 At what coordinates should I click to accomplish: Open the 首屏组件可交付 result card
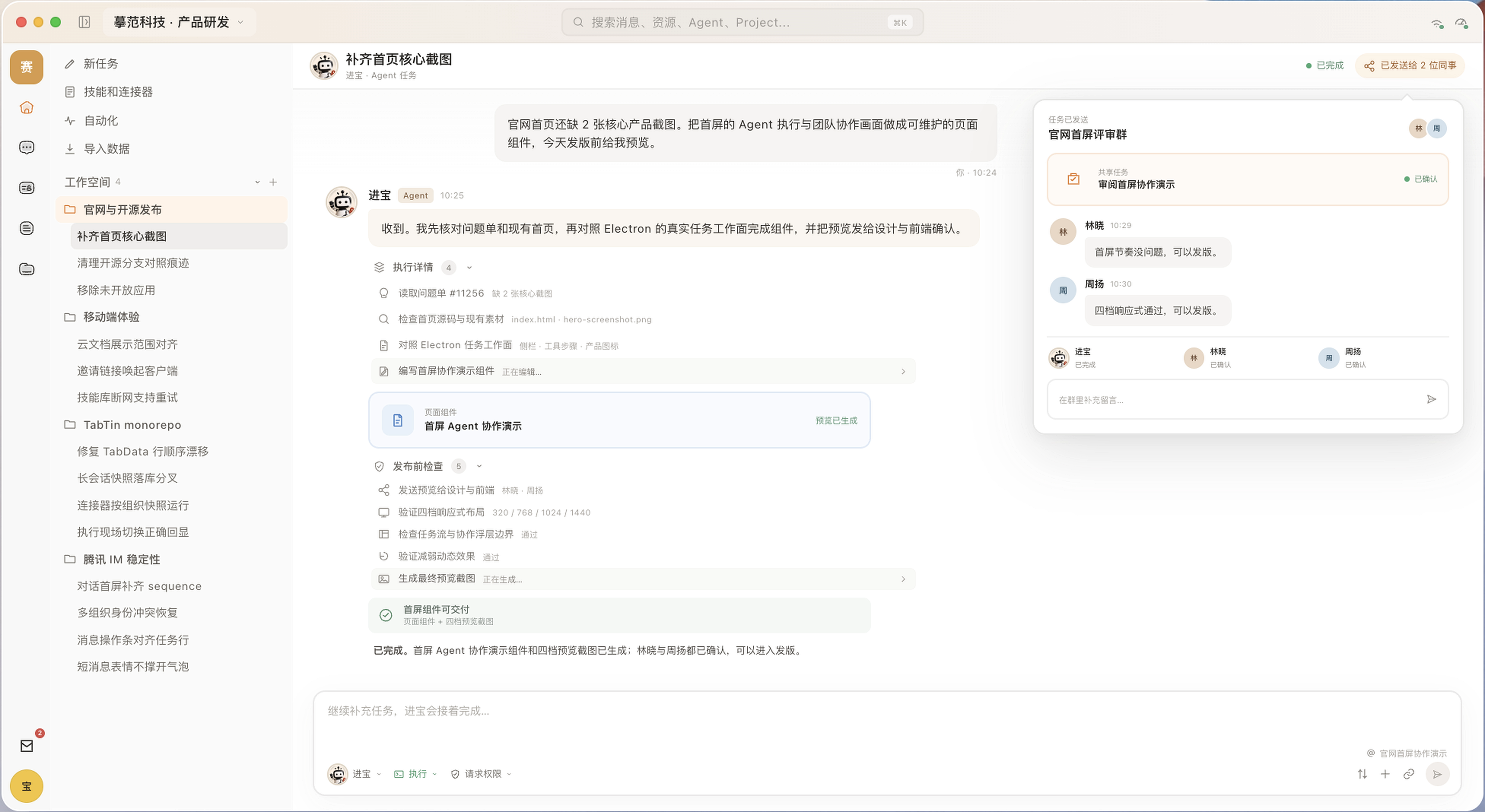point(619,615)
